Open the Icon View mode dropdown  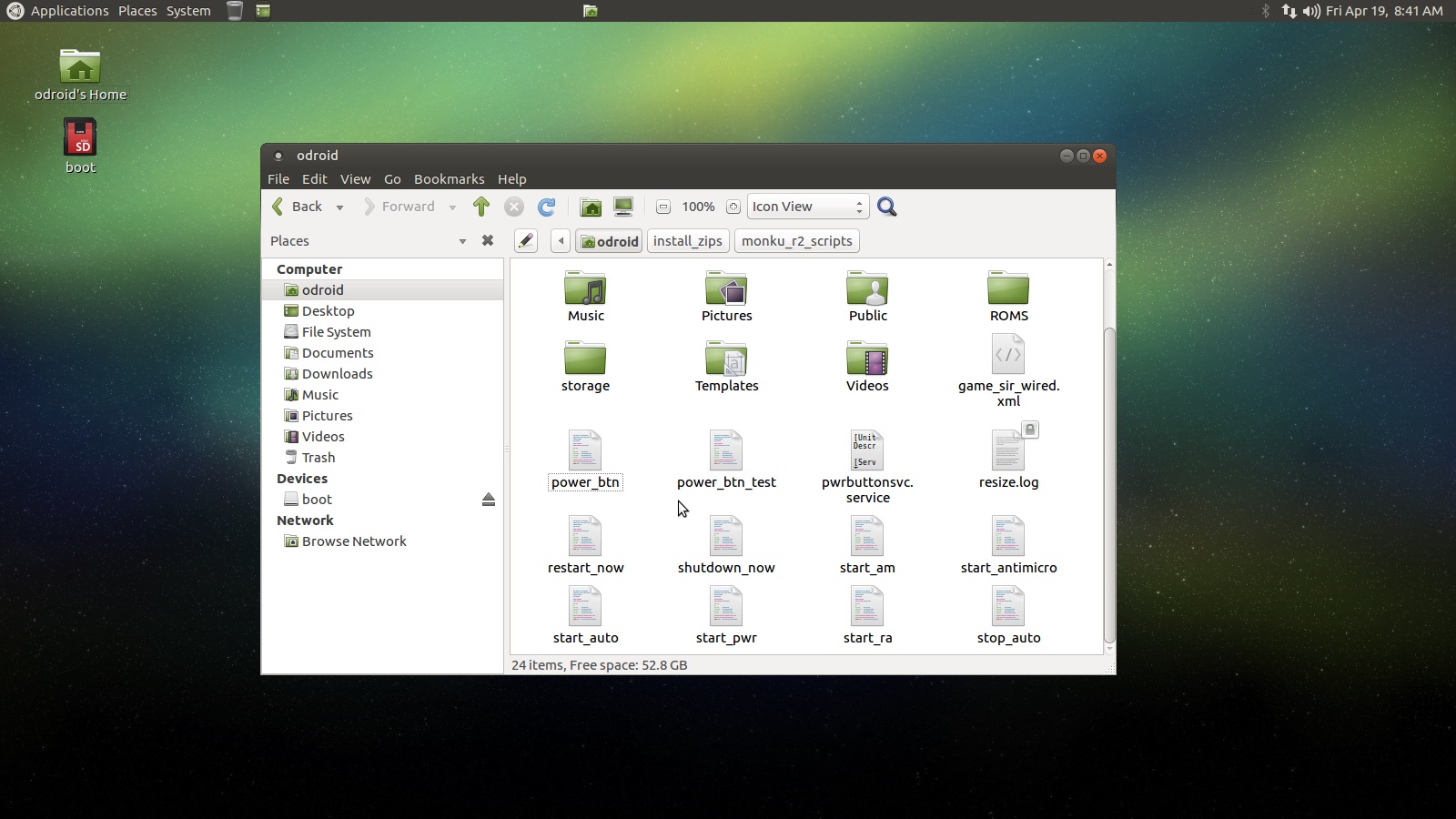pyautogui.click(x=804, y=207)
